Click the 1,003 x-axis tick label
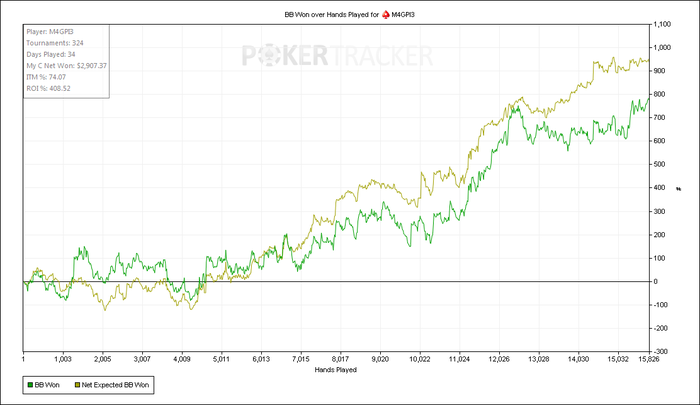 click(x=63, y=359)
